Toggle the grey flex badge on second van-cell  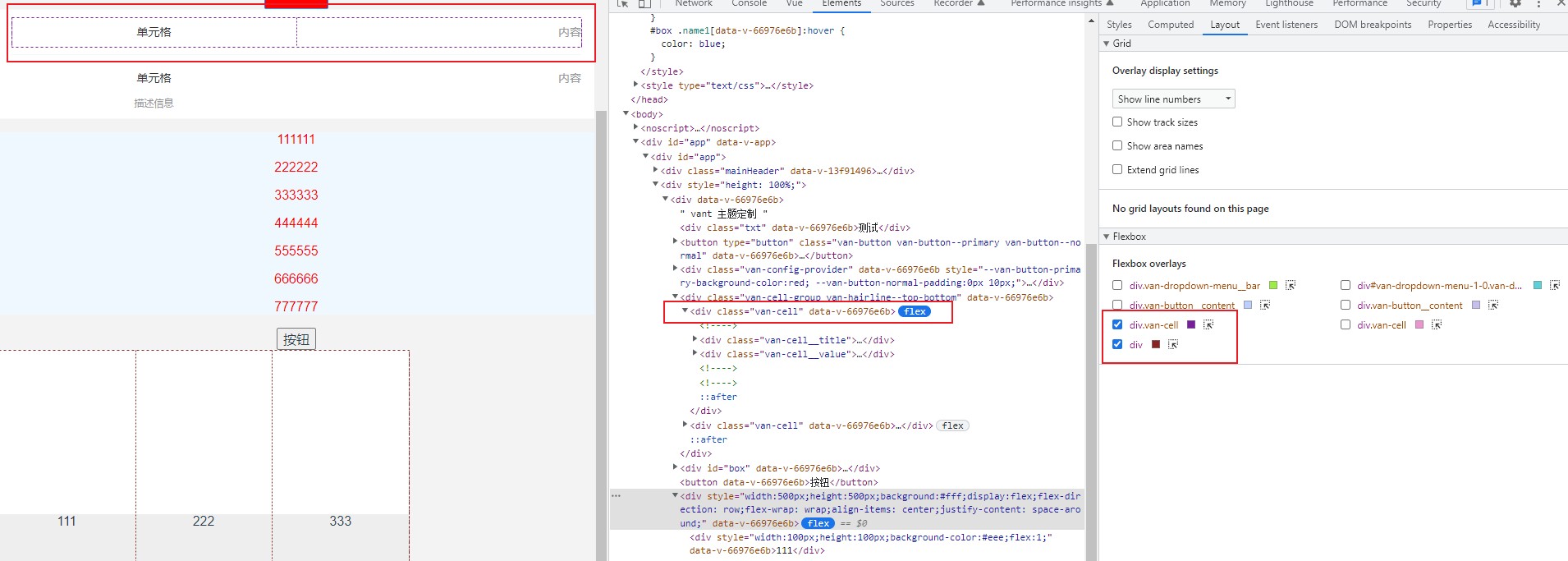[x=952, y=426]
